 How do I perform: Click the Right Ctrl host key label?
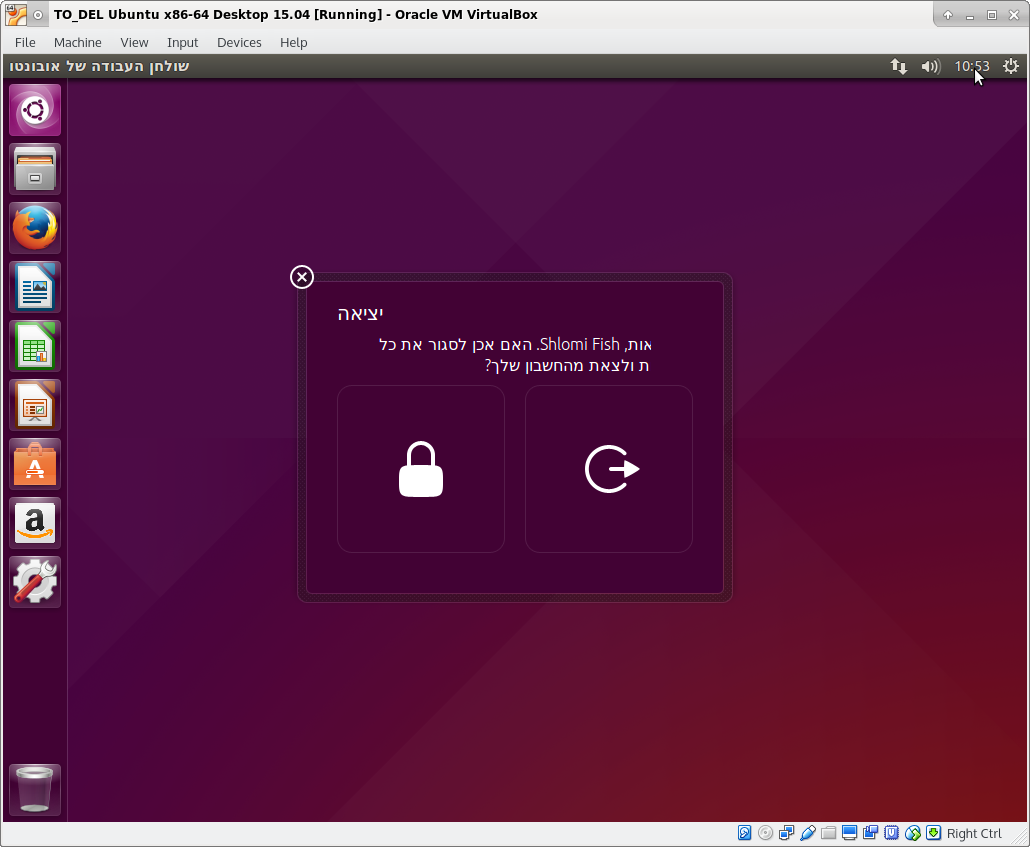[x=974, y=833]
